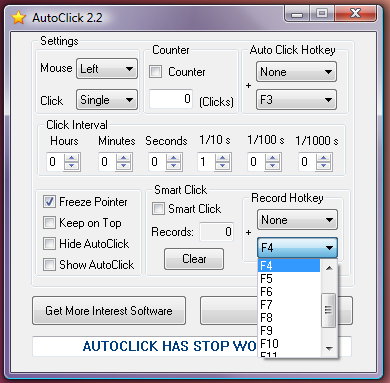This screenshot has height=383, width=390.
Task: Increase the Hours spinner up arrow
Action: point(72,158)
